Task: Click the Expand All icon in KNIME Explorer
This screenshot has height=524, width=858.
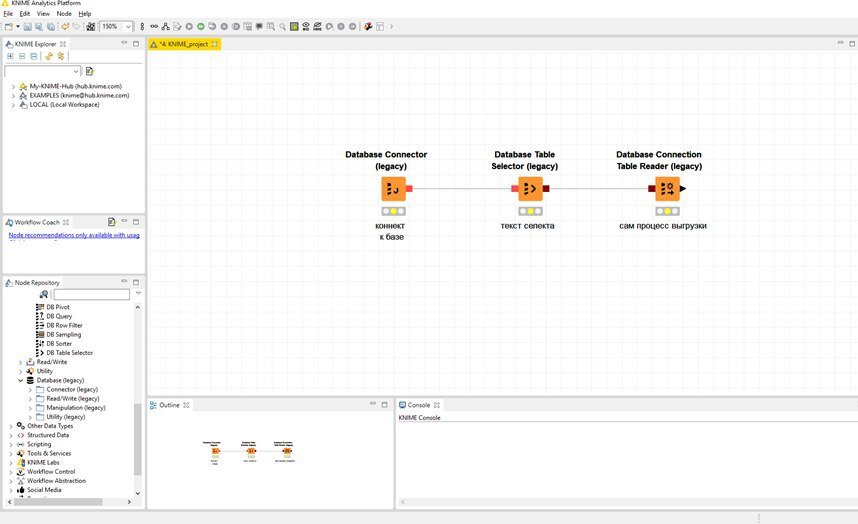Action: [x=10, y=56]
